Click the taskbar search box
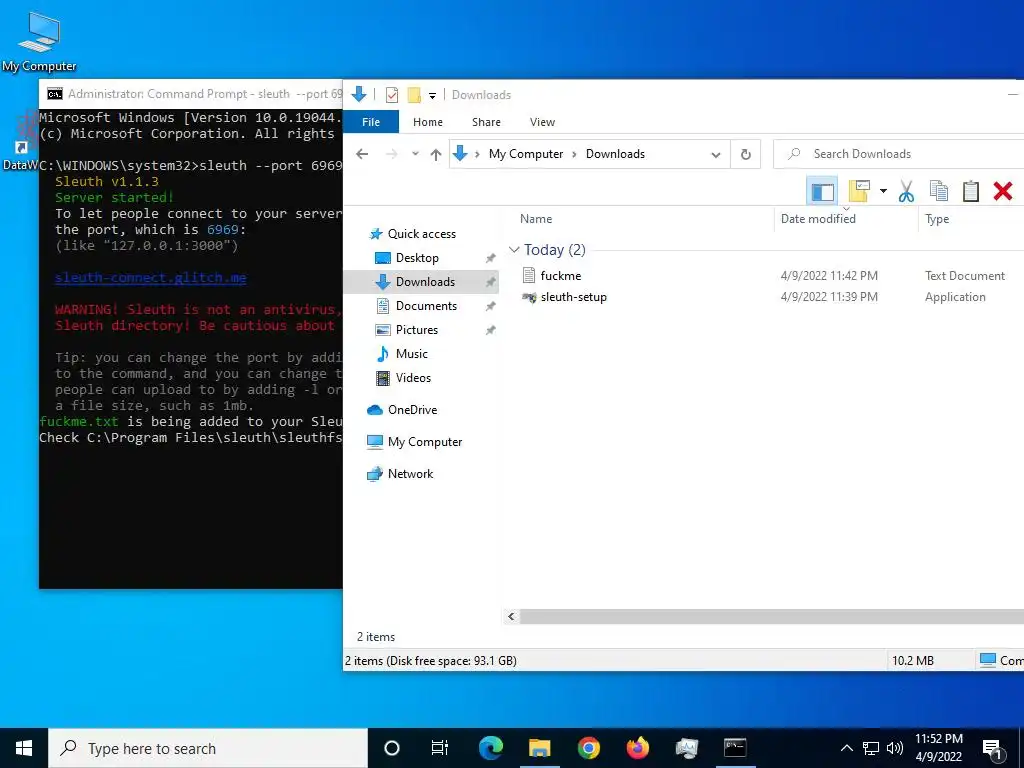1024x768 pixels. click(x=208, y=748)
